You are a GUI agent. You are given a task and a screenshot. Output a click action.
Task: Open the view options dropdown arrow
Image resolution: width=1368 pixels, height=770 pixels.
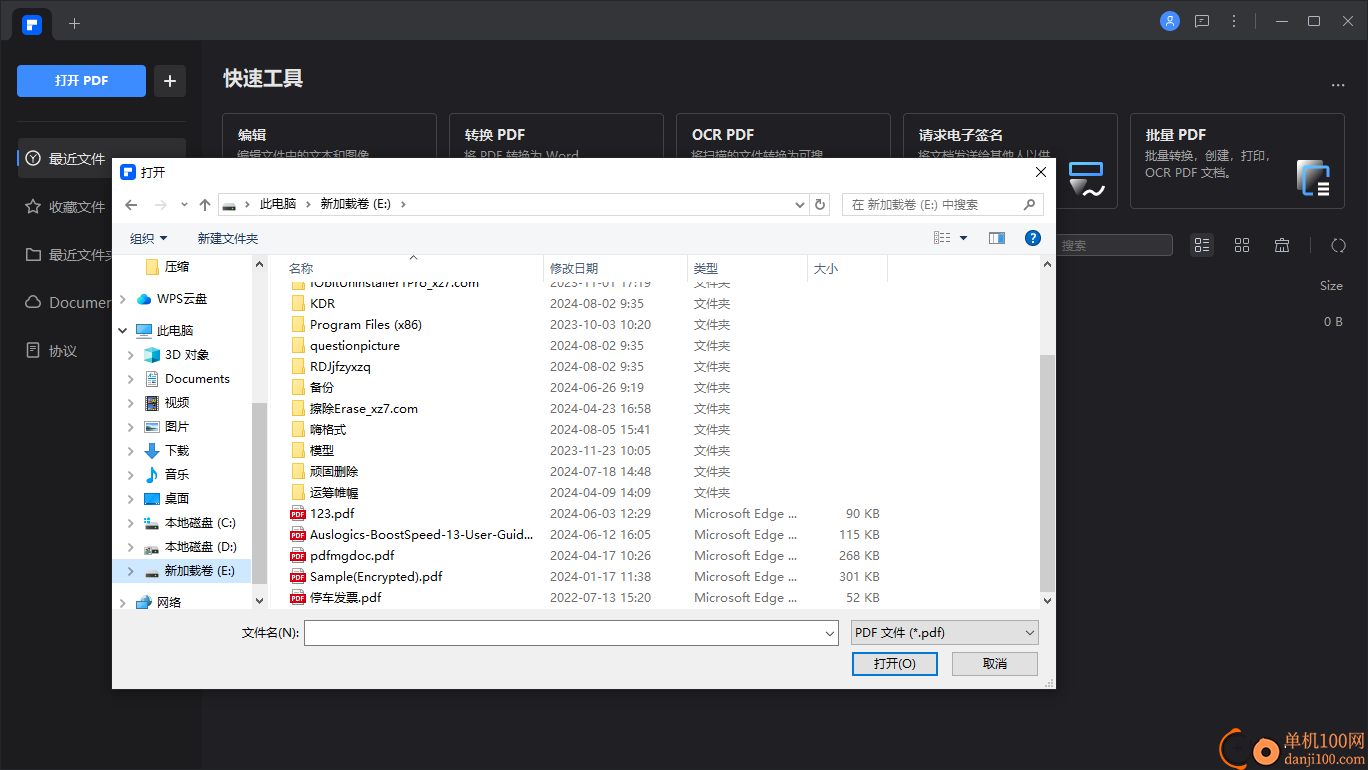964,238
